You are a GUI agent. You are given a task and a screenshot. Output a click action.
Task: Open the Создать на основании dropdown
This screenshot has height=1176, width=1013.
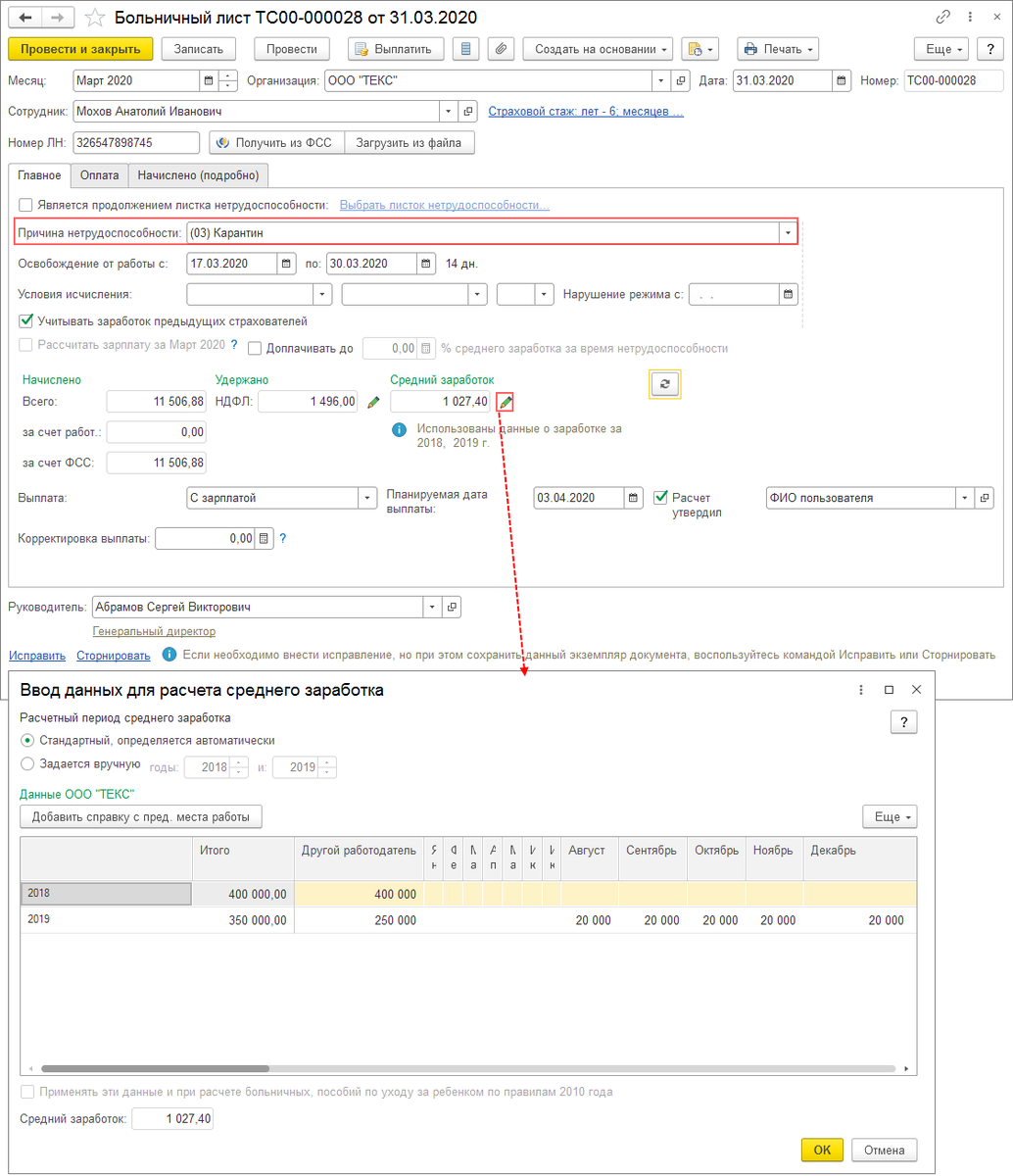tap(598, 49)
